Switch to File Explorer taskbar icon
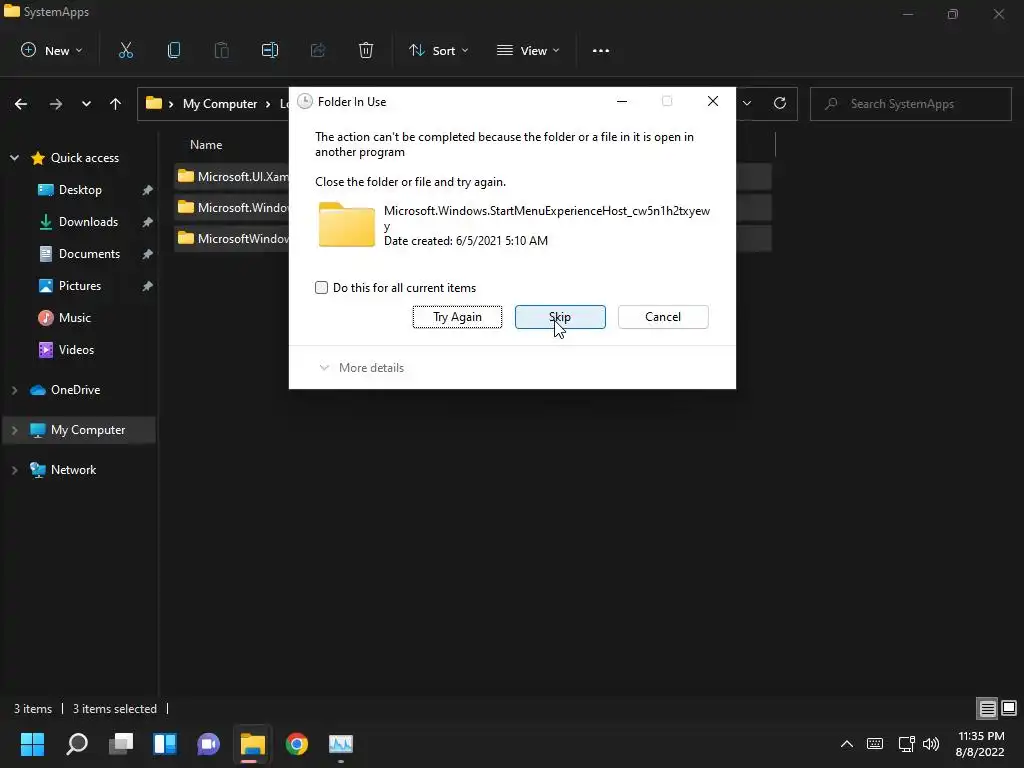The height and width of the screenshot is (768, 1024). tap(253, 744)
